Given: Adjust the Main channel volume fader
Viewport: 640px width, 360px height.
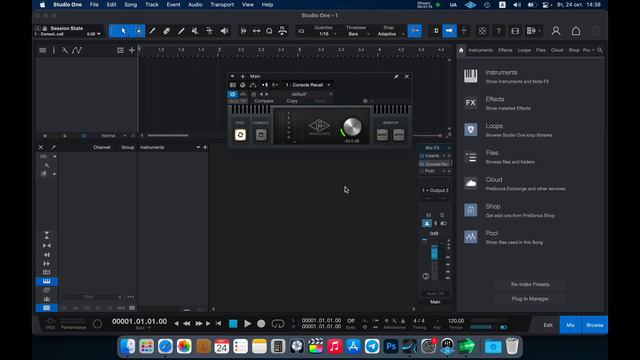Looking at the screenshot, I should click(434, 252).
